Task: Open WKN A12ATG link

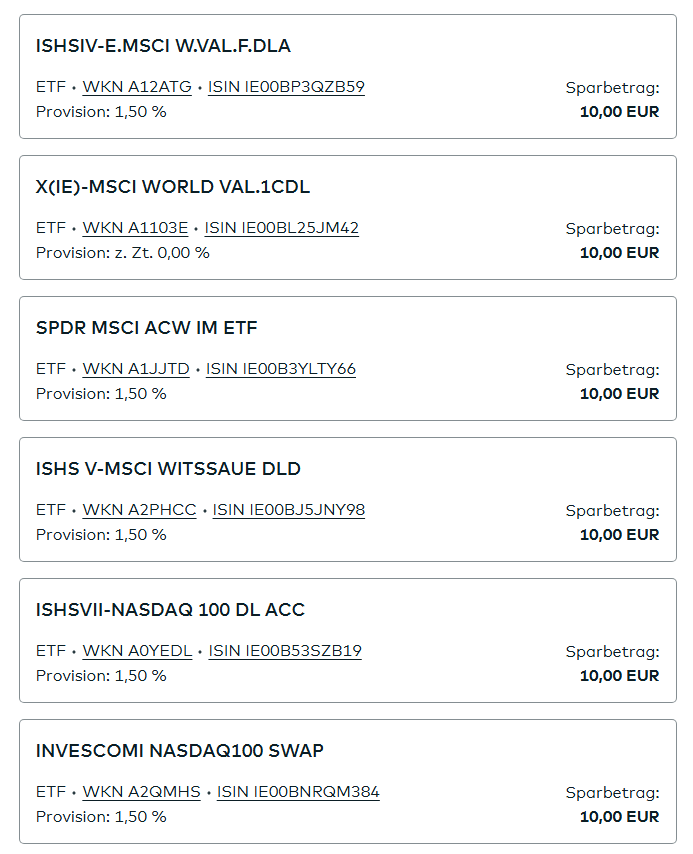Action: [137, 87]
